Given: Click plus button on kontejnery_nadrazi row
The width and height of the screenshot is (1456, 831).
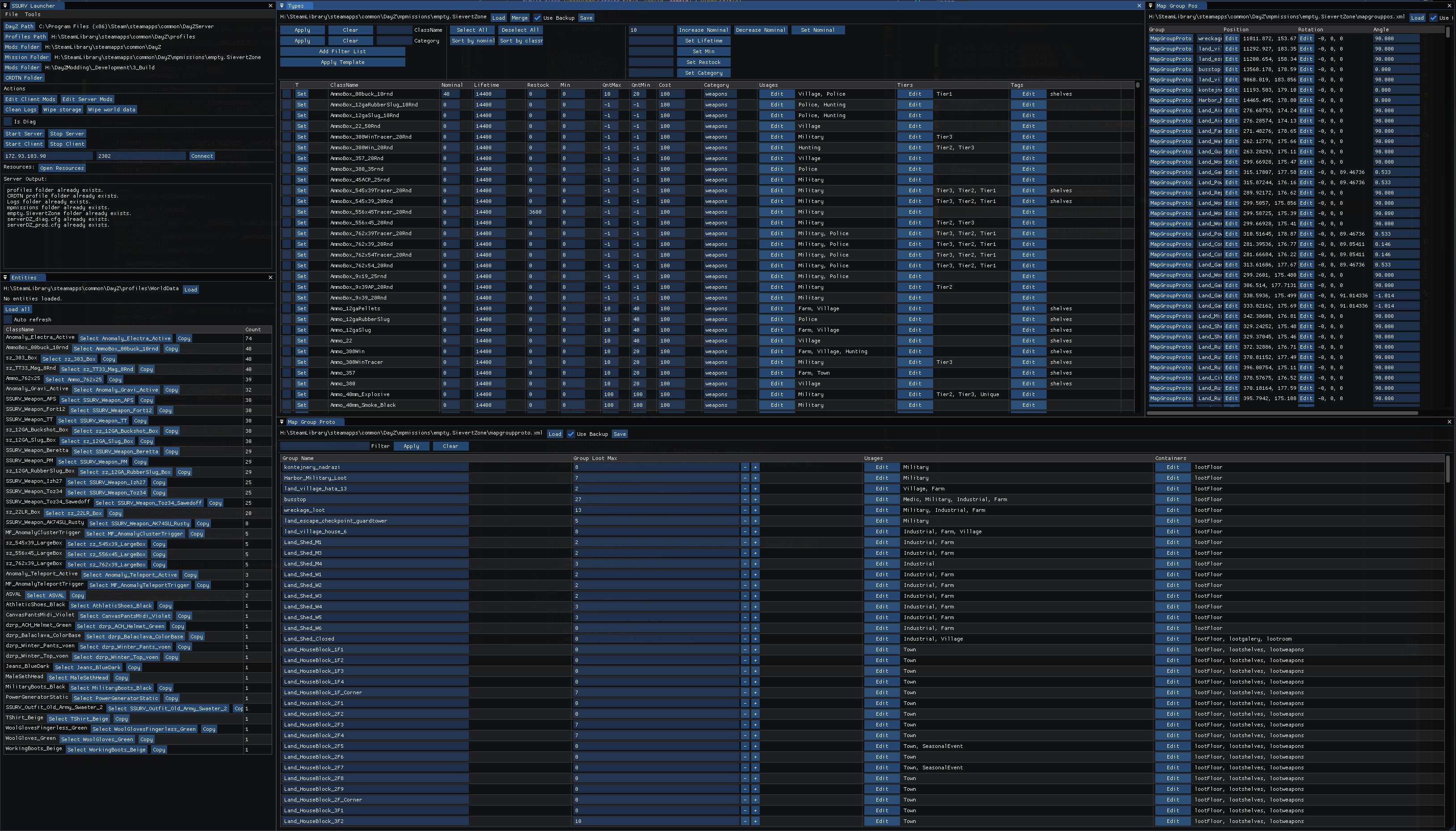Looking at the screenshot, I should pyautogui.click(x=755, y=468).
